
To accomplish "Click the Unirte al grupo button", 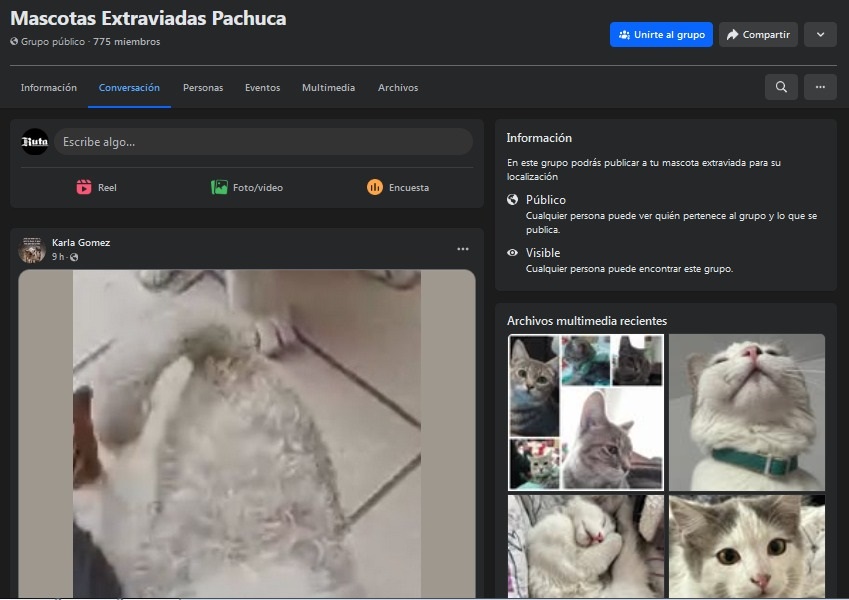I will [661, 35].
